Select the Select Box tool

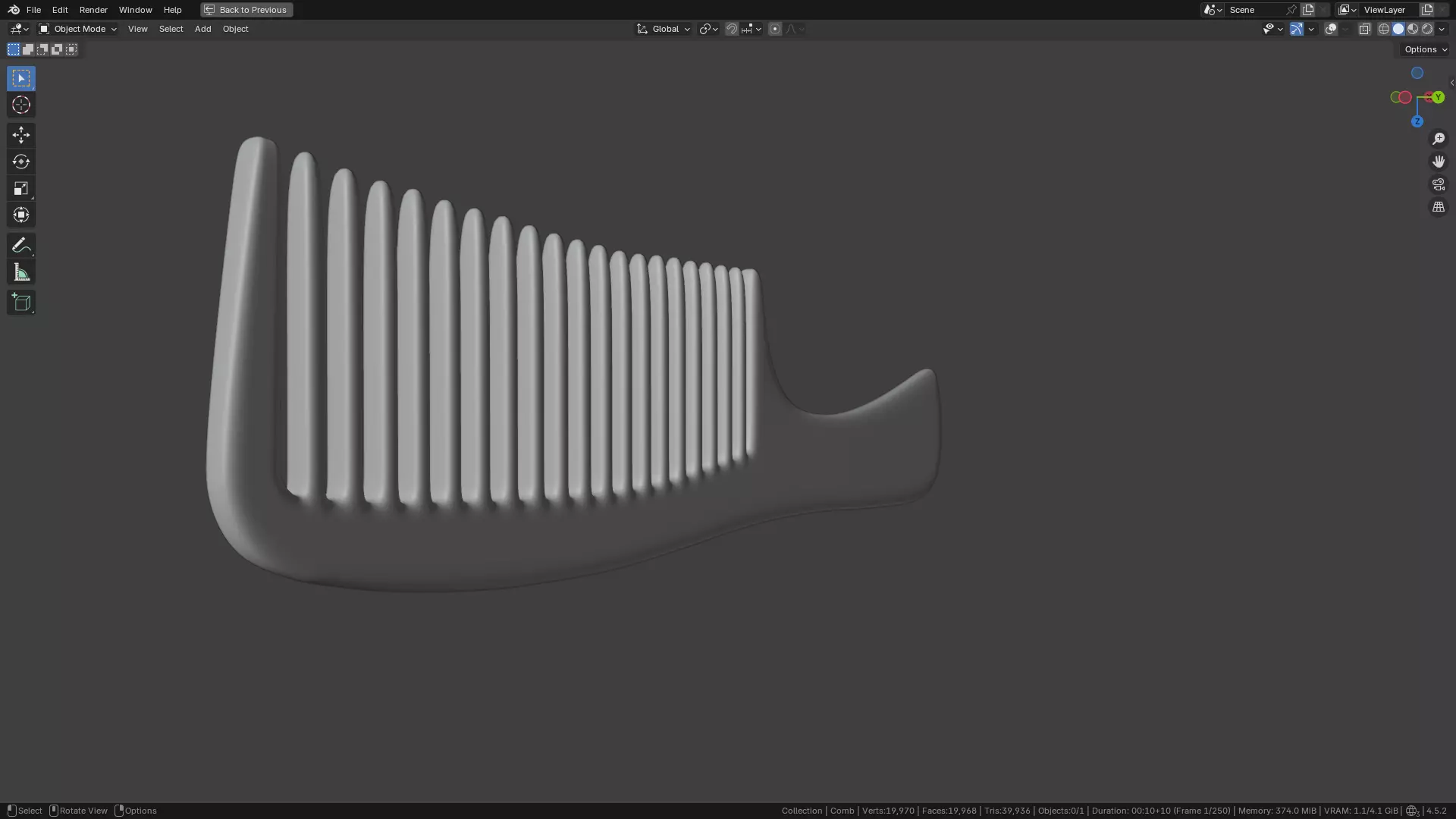[21, 78]
